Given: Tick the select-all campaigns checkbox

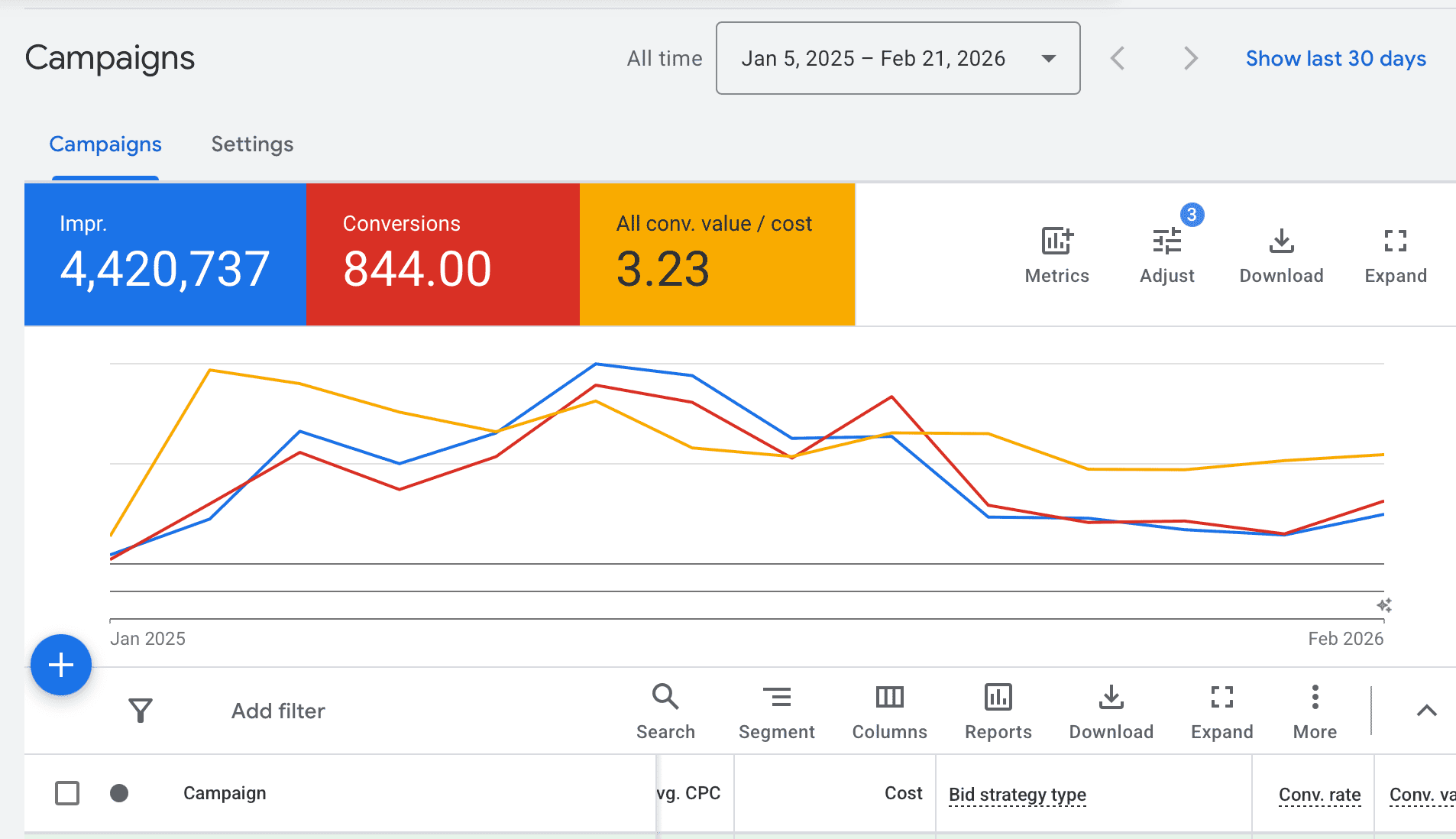Looking at the screenshot, I should (x=67, y=793).
